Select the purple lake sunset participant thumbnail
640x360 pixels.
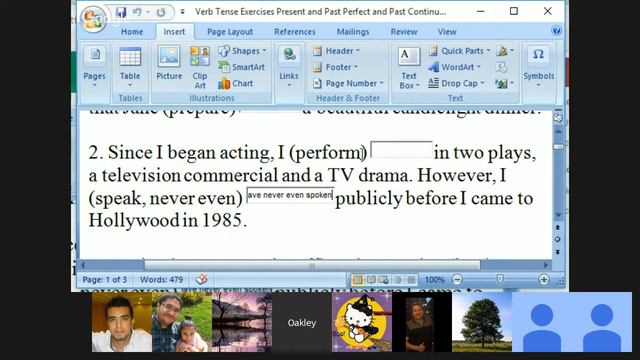click(242, 322)
